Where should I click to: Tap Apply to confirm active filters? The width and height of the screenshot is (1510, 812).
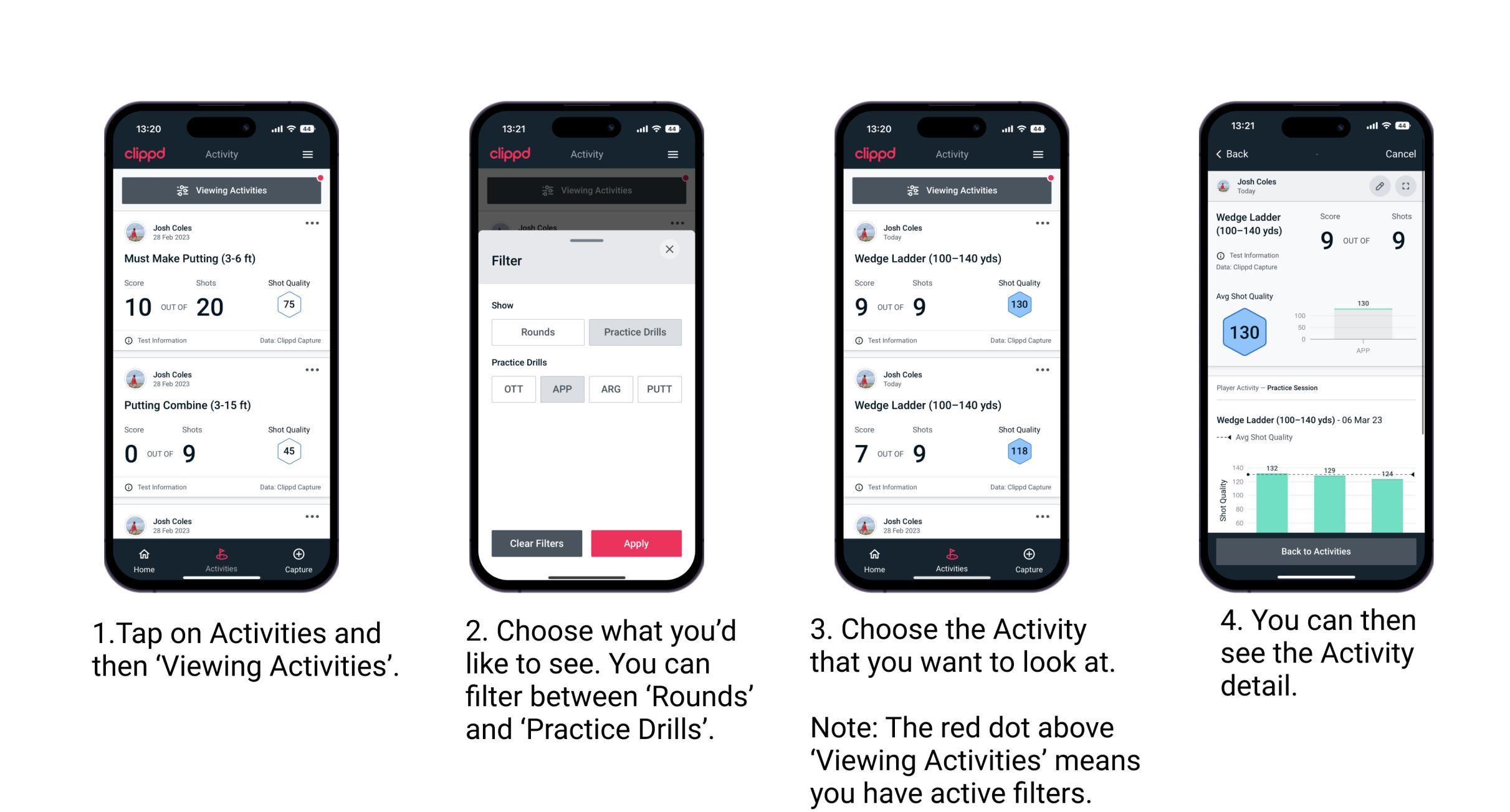637,542
